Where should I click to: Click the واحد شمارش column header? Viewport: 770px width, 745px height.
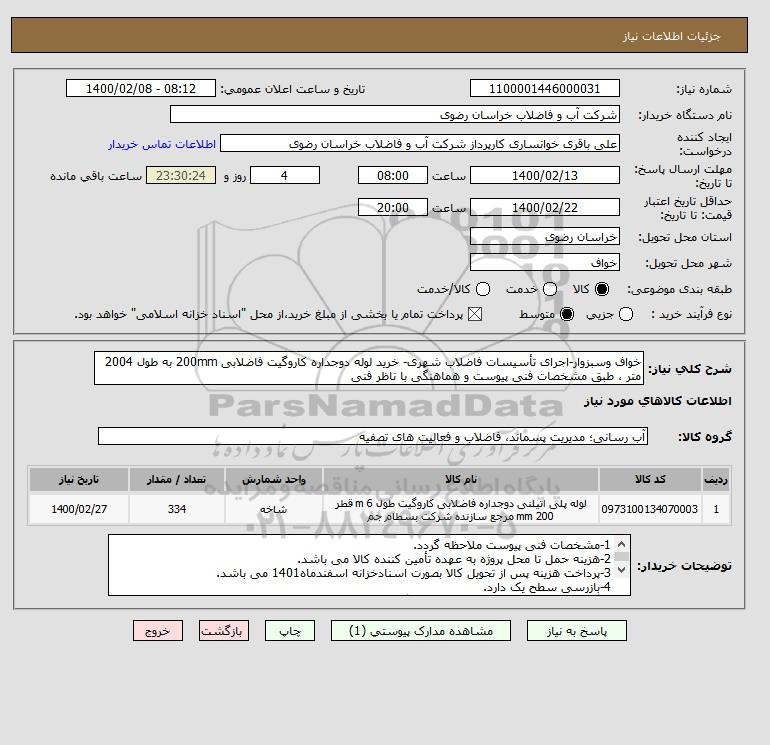[x=274, y=479]
